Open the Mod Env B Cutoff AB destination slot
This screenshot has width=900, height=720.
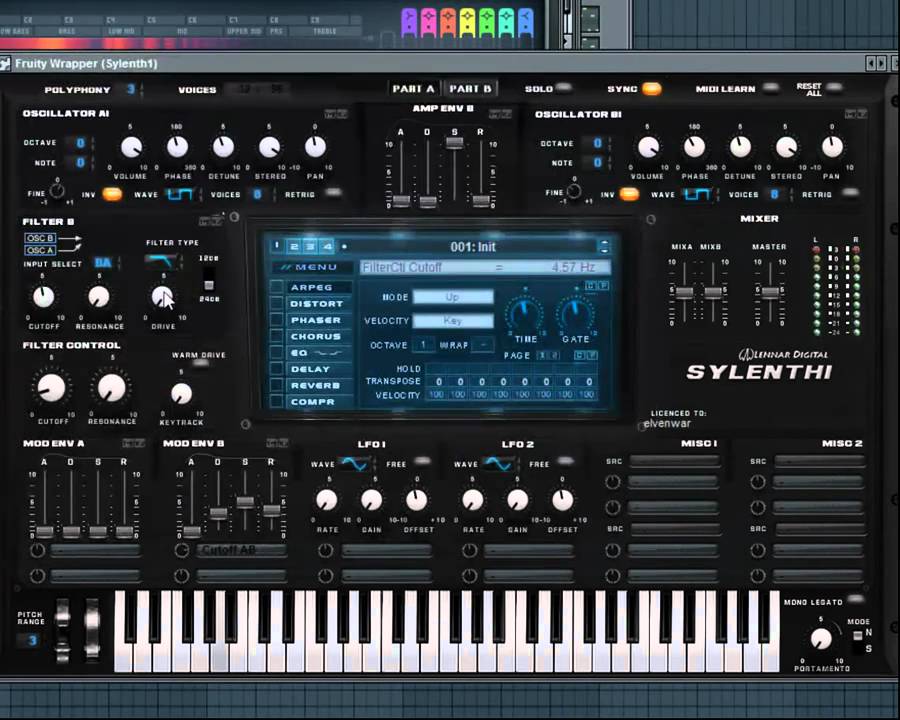(x=241, y=550)
